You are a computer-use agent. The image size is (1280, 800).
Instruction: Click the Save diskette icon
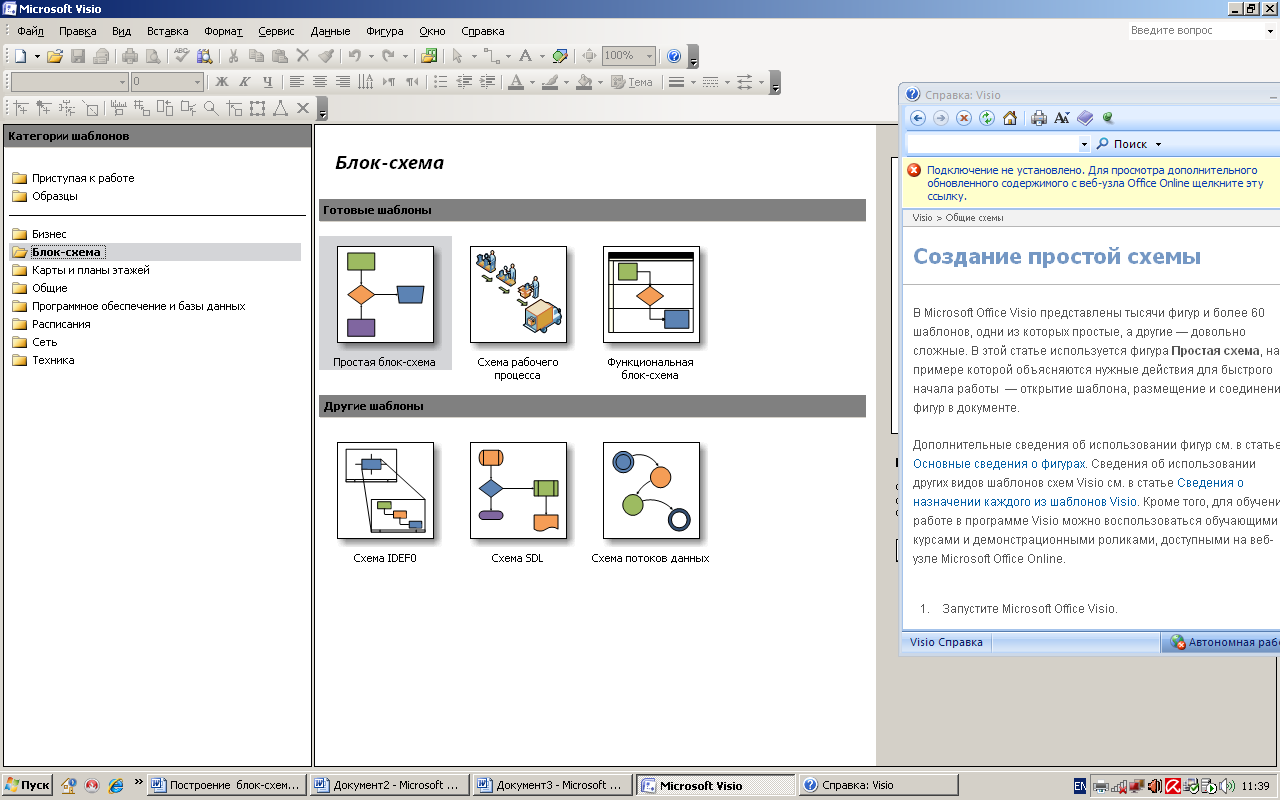coord(78,57)
